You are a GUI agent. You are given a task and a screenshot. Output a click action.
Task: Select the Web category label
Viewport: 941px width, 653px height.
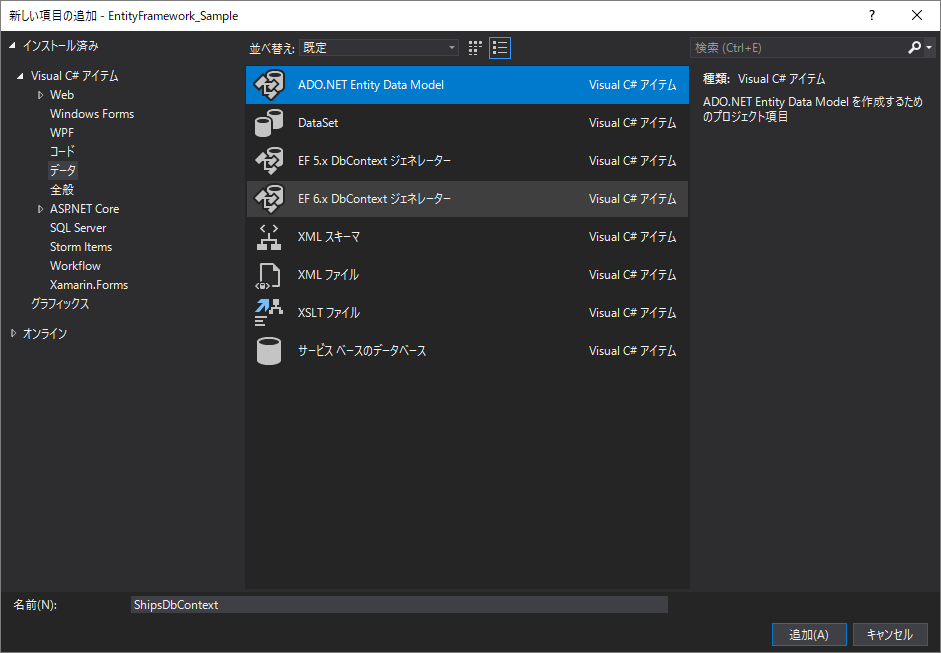click(62, 95)
